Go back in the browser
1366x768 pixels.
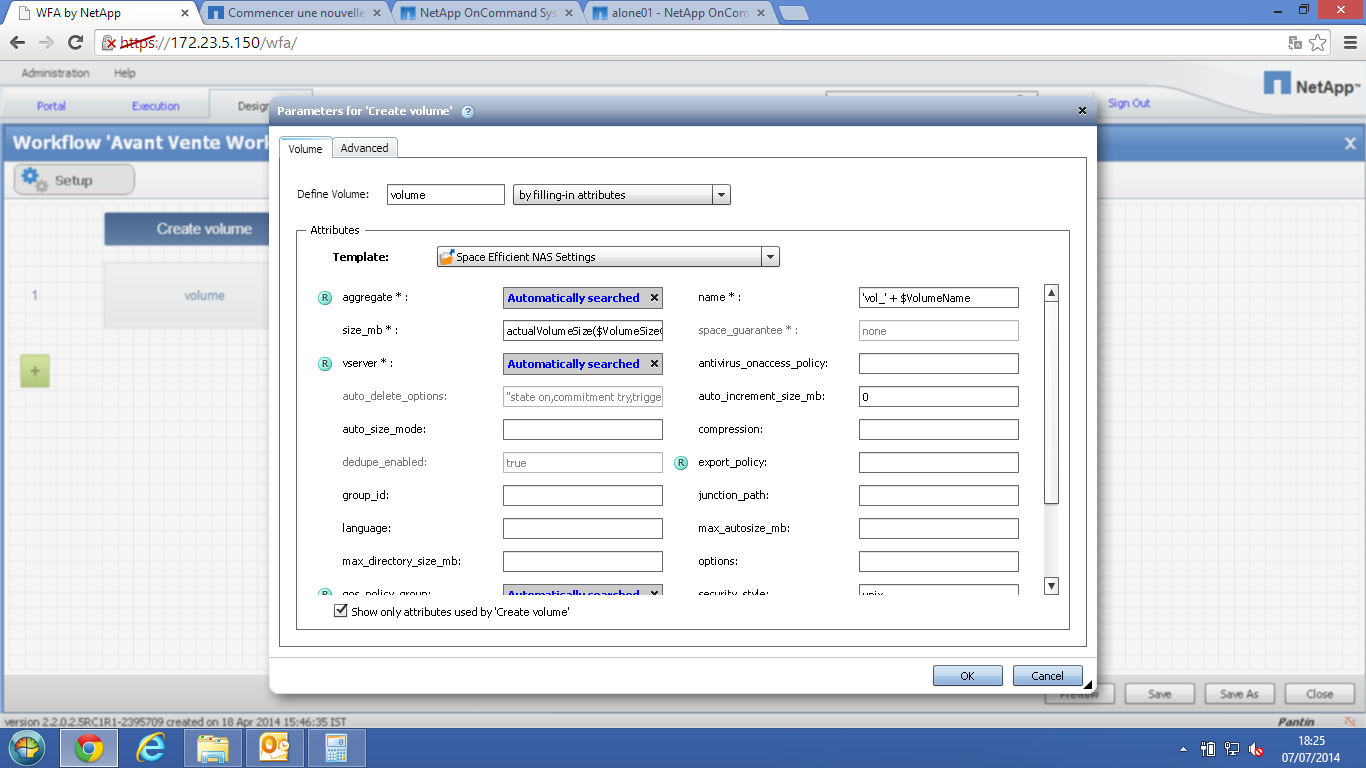click(x=17, y=43)
